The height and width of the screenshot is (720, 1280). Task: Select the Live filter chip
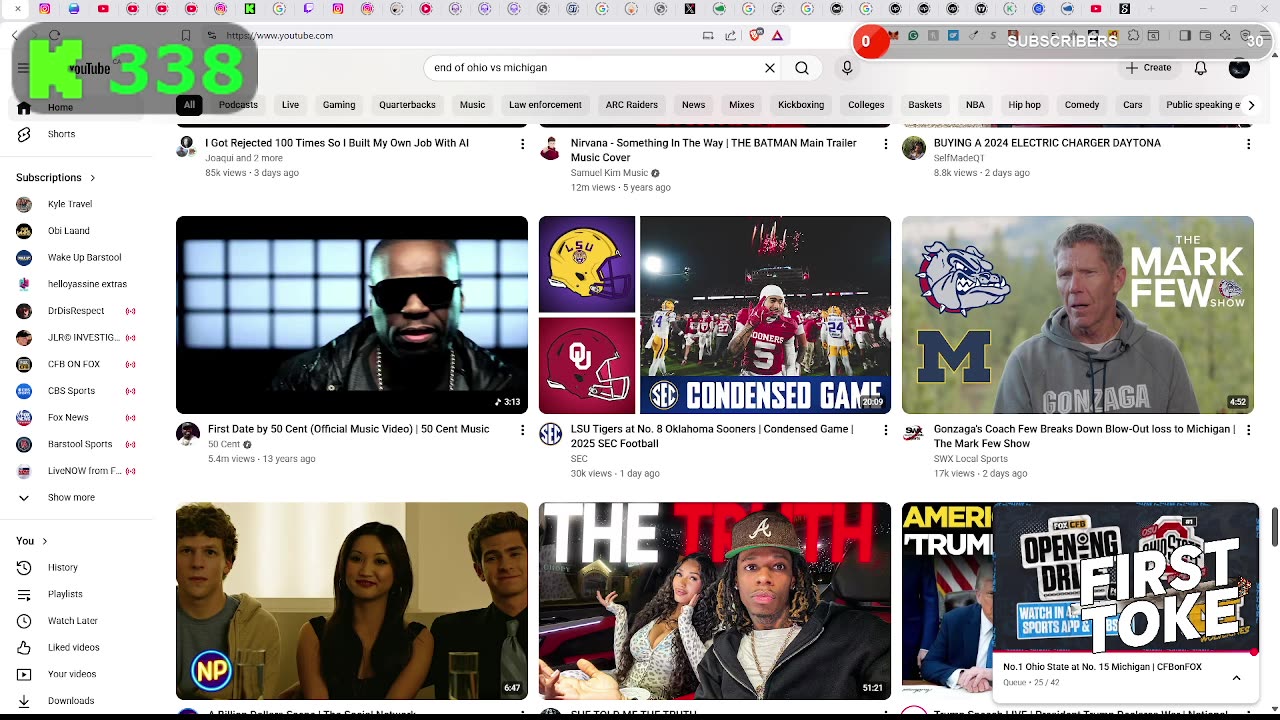290,105
